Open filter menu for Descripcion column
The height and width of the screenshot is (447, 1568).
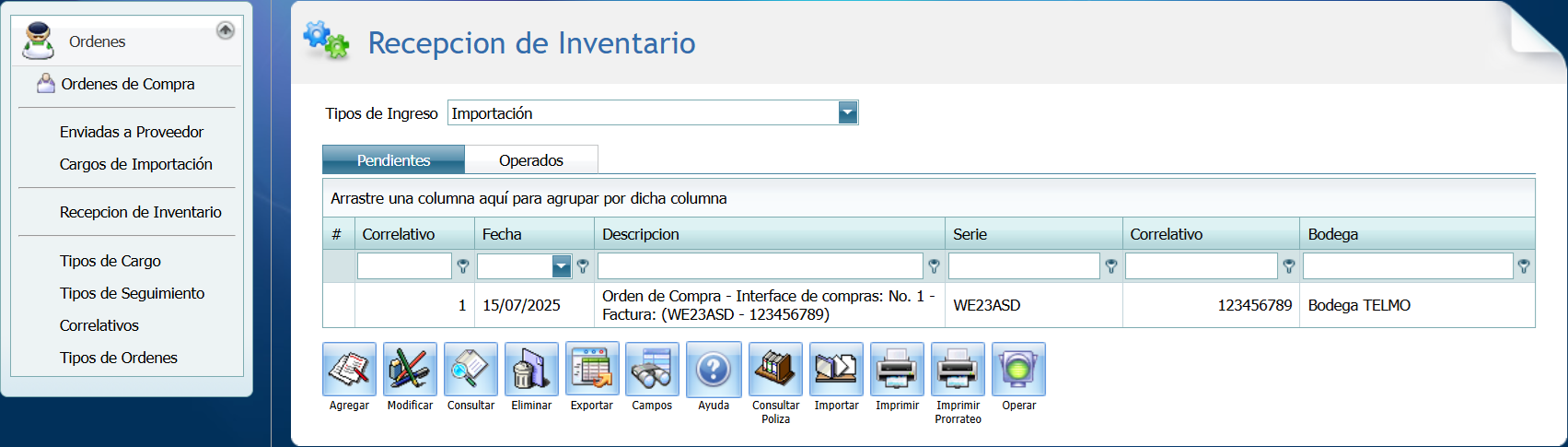934,266
